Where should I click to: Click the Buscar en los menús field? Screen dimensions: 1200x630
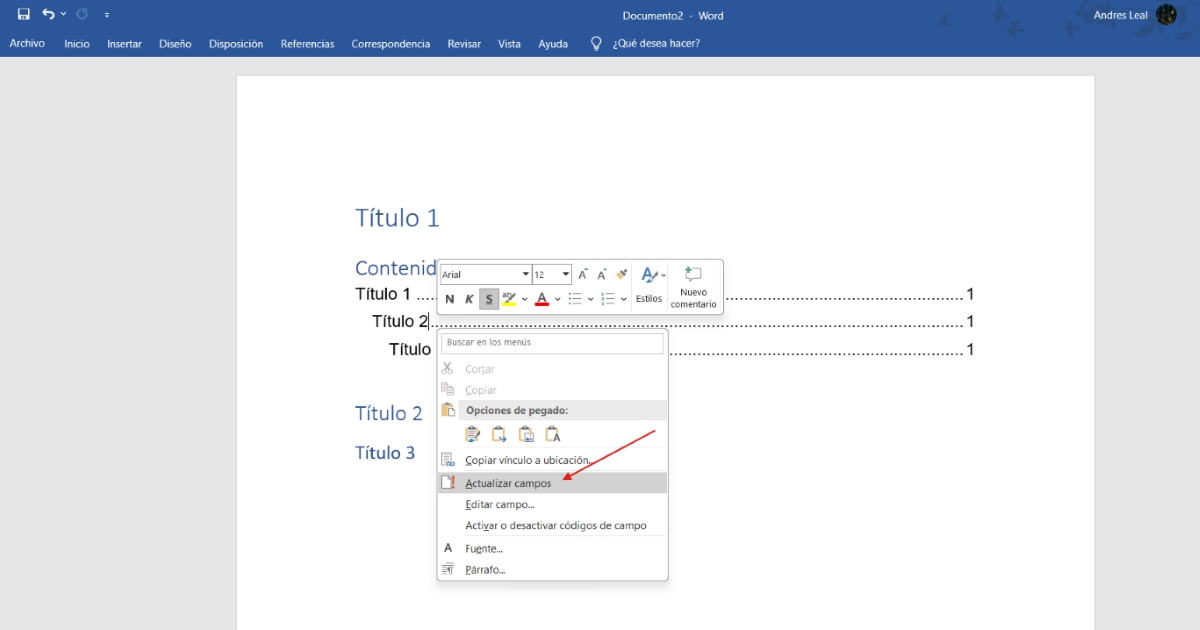pyautogui.click(x=552, y=343)
